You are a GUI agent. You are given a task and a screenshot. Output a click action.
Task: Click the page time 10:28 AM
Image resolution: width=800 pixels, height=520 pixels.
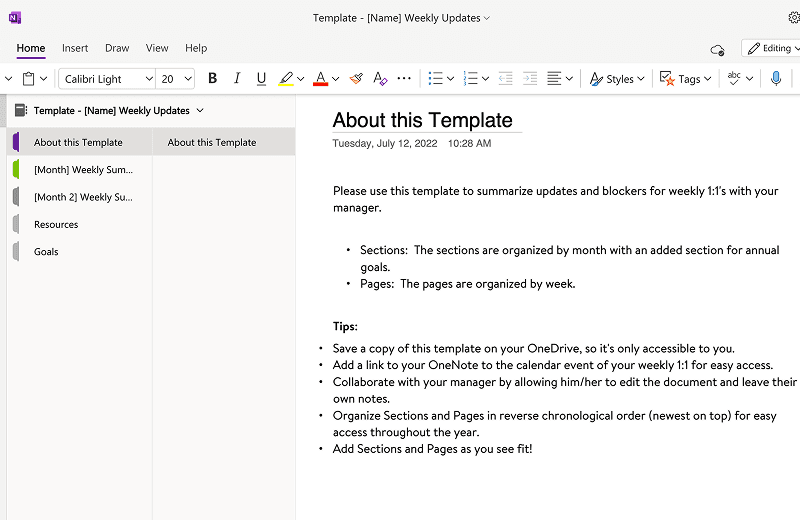point(469,143)
